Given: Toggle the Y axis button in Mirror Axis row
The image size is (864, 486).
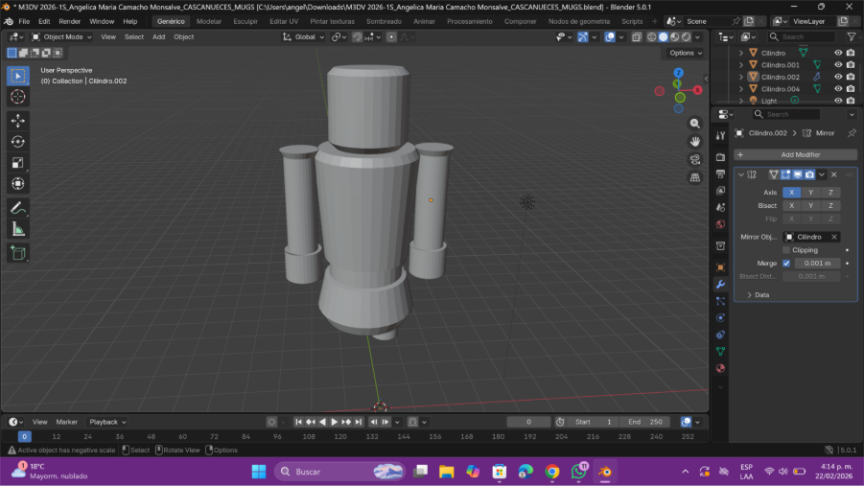Looking at the screenshot, I should (810, 192).
